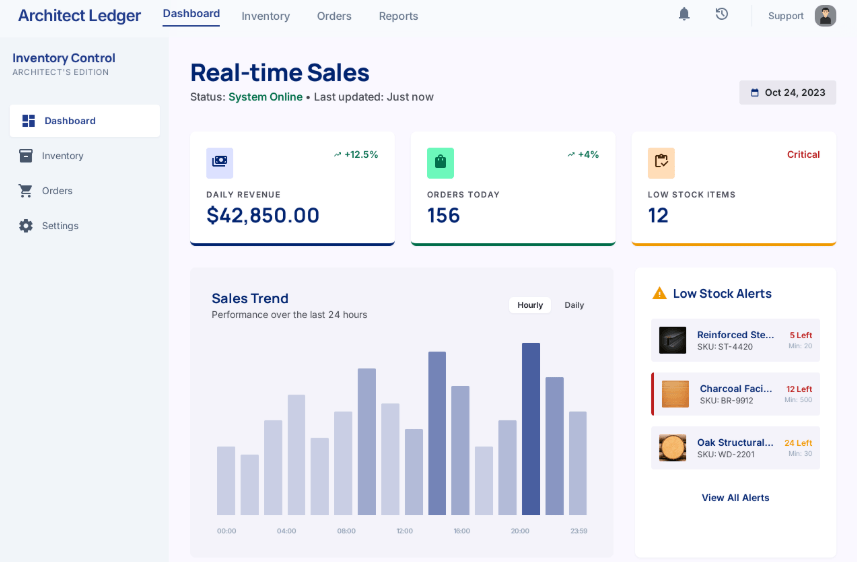Screen dimensions: 857x562
Task: Select the Oak Structural alert item
Action: 735,448
